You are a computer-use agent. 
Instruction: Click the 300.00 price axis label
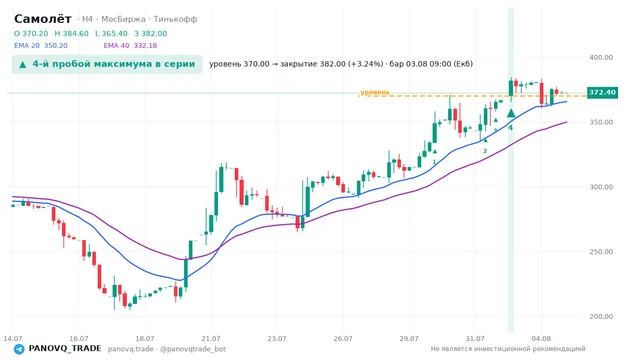(x=601, y=187)
